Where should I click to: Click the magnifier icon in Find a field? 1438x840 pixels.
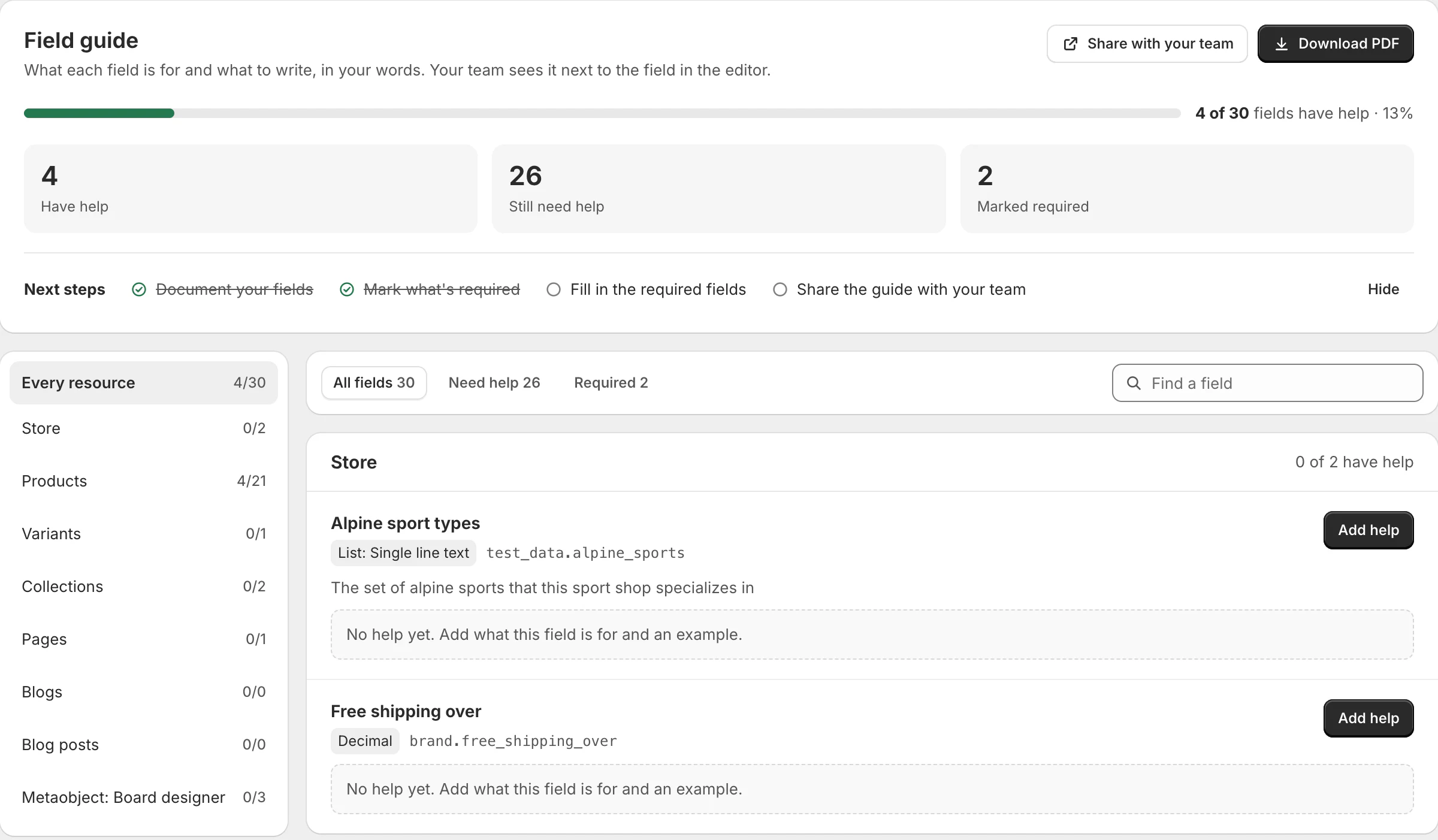(x=1134, y=383)
